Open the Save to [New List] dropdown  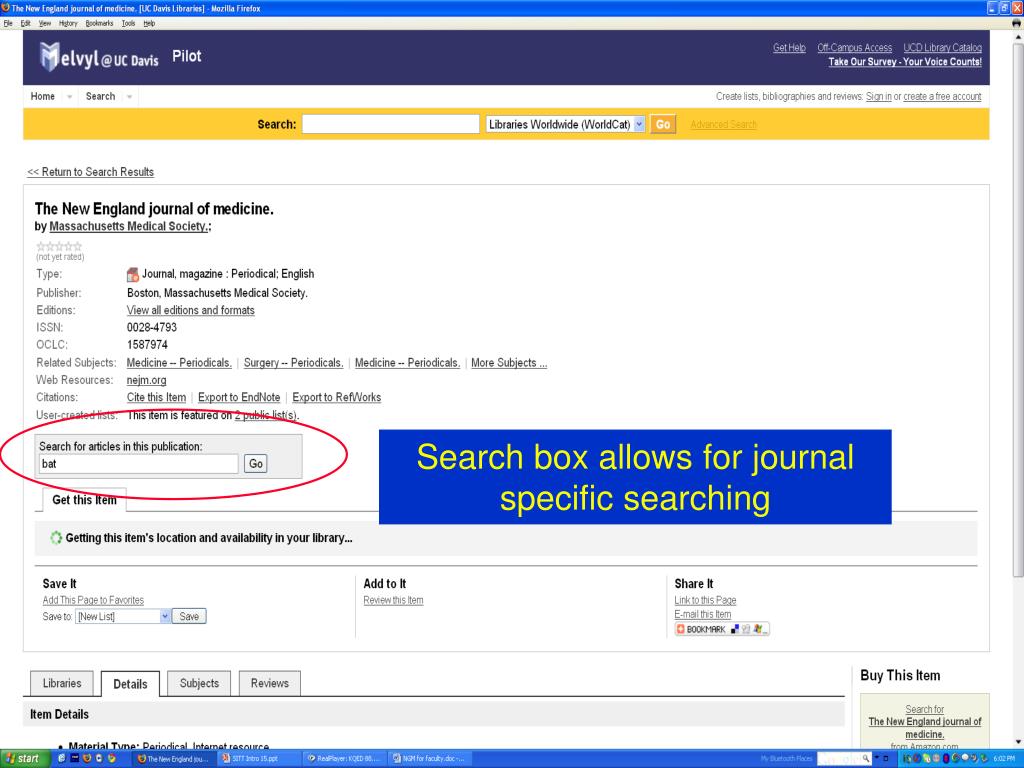pyautogui.click(x=123, y=616)
